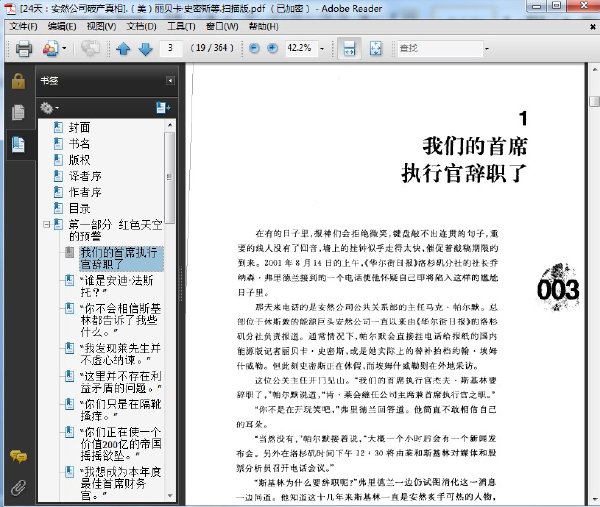This screenshot has width=600, height=507.
Task: Click bookmark icon beside 封面
Action: 58,127
